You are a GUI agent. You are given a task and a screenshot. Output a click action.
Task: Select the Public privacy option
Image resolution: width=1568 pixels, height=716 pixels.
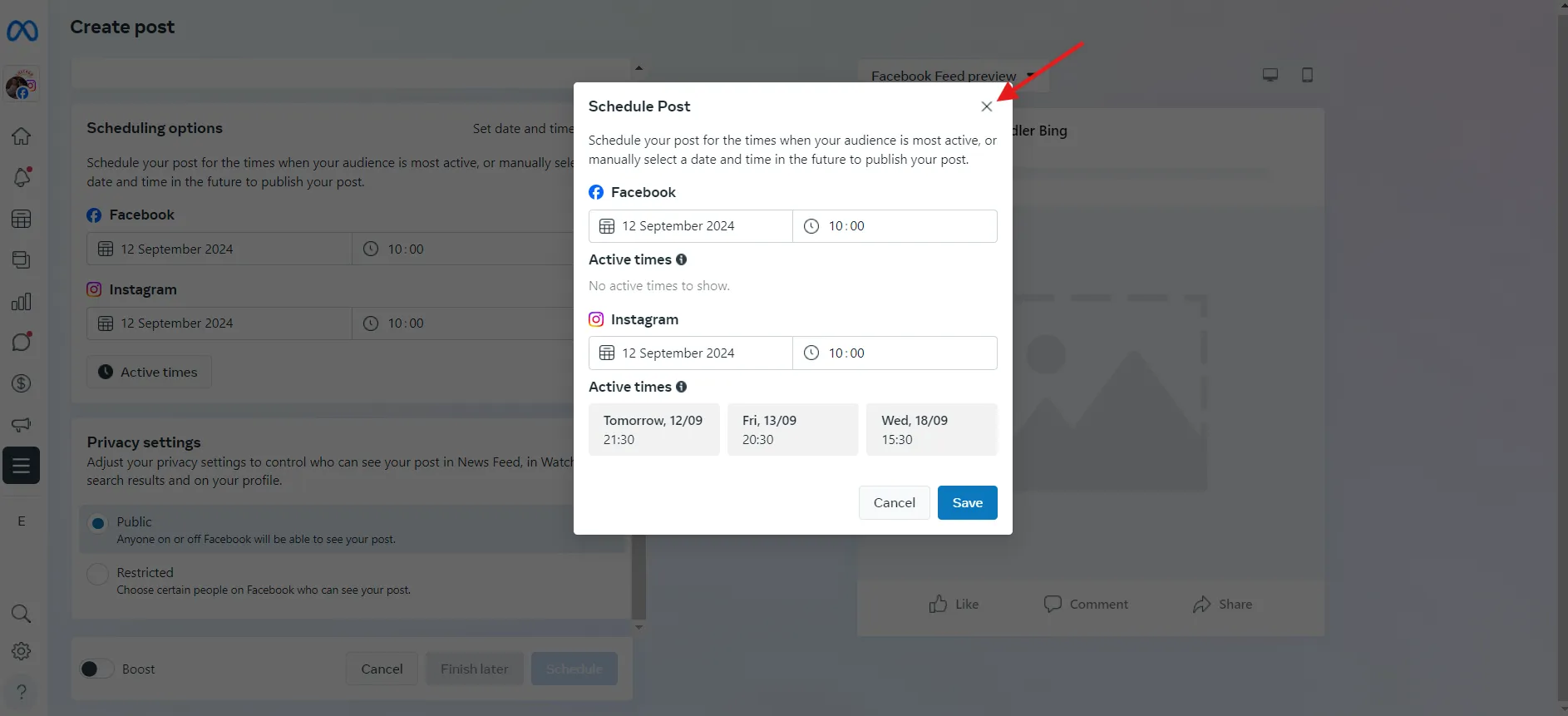pos(97,522)
